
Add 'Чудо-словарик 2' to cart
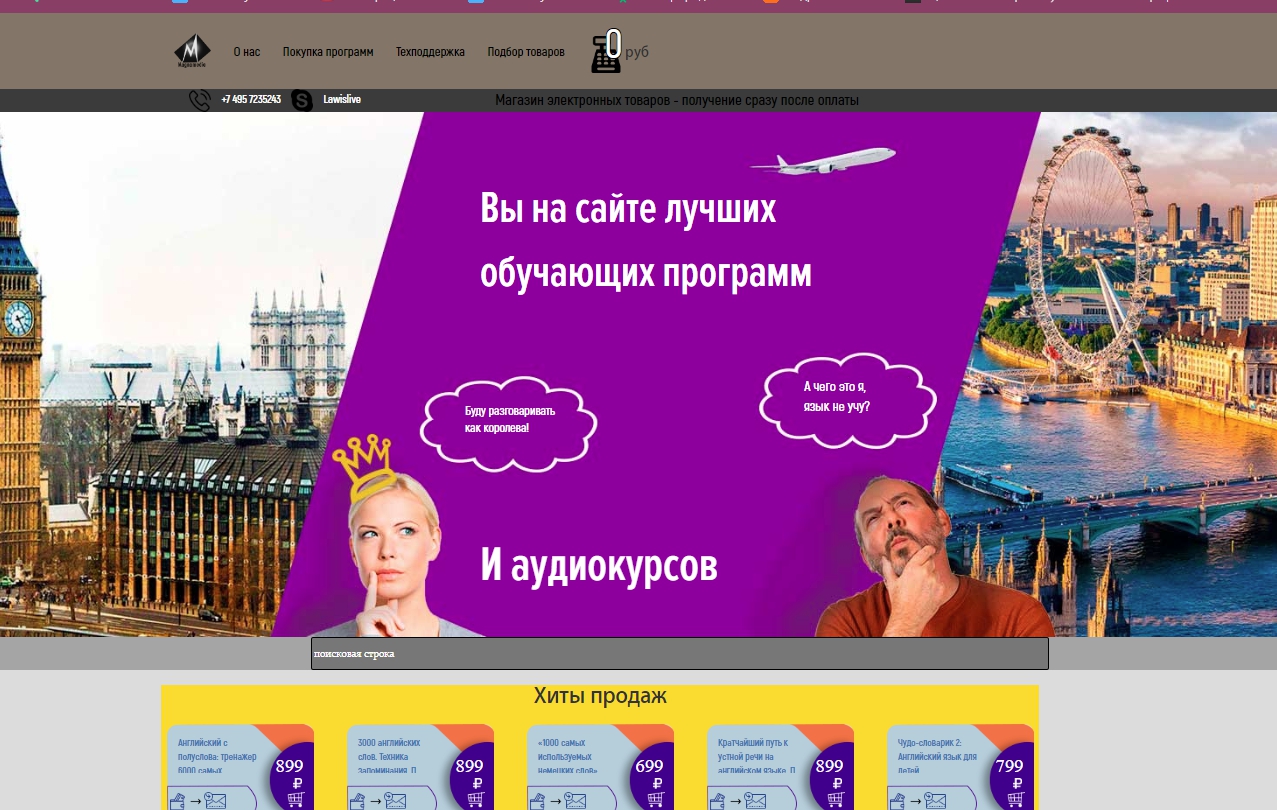[1016, 800]
